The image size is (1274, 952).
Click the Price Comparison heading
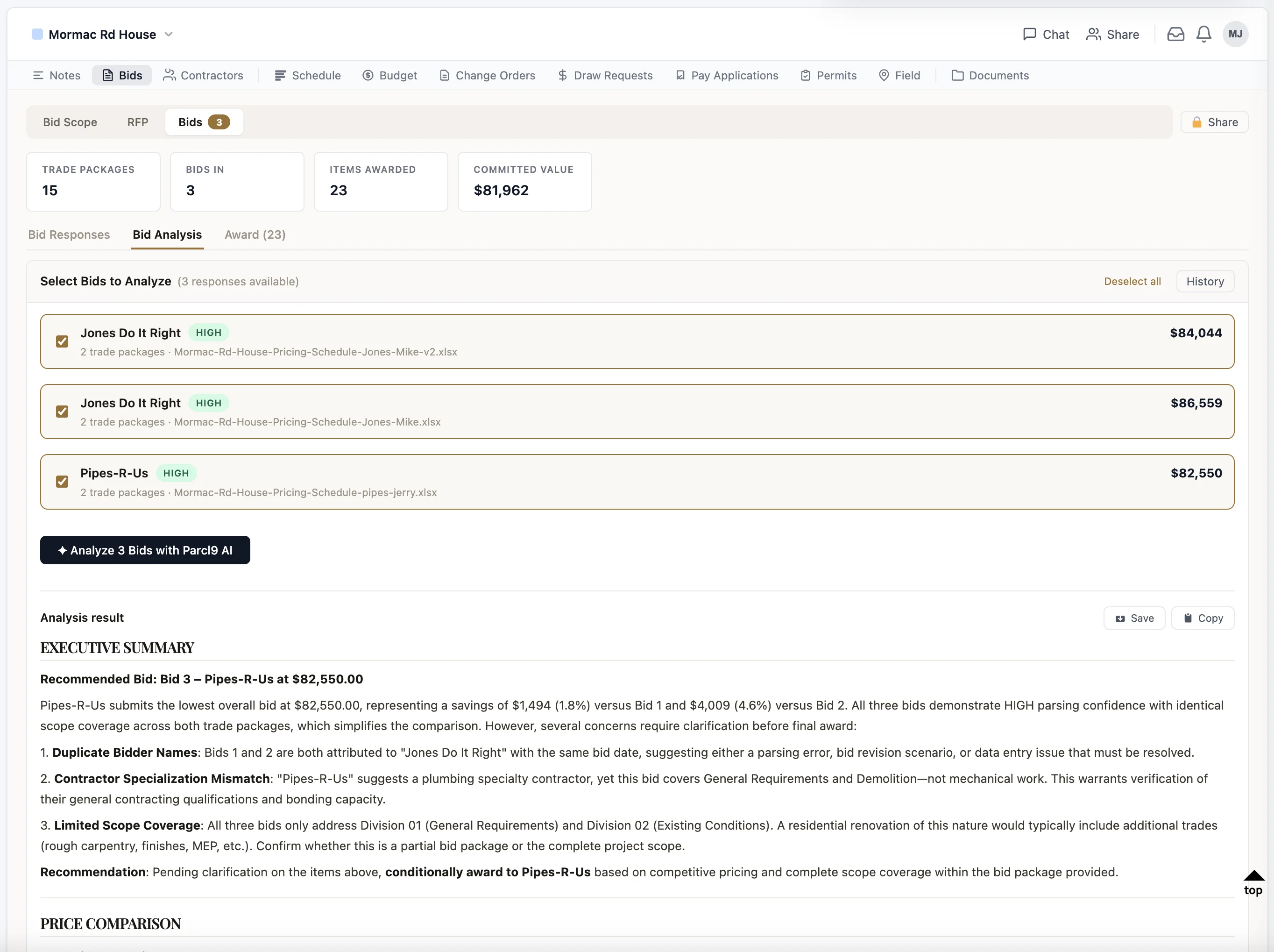click(111, 923)
